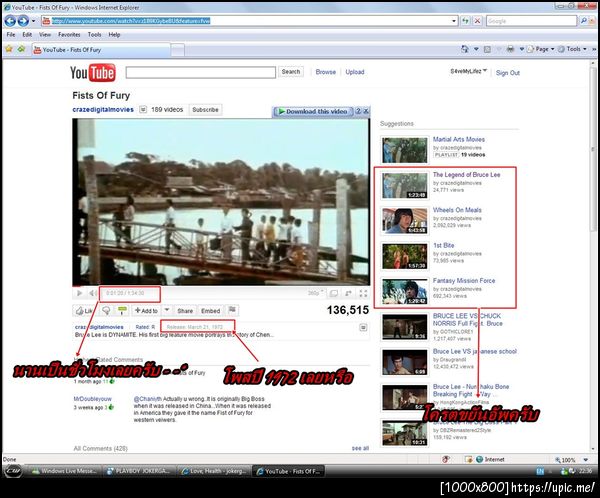Click see all comments link

click(x=360, y=448)
